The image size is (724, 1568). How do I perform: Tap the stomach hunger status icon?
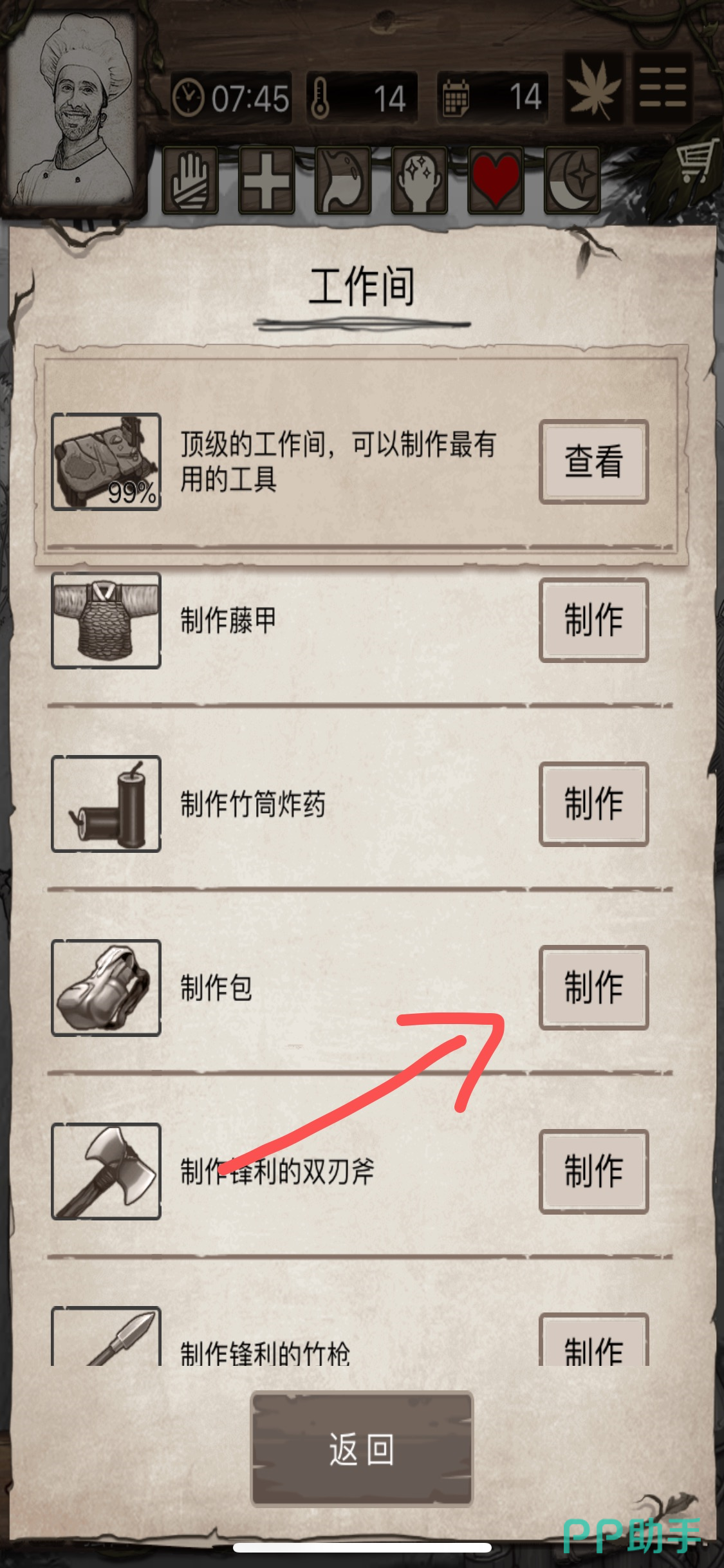[342, 180]
